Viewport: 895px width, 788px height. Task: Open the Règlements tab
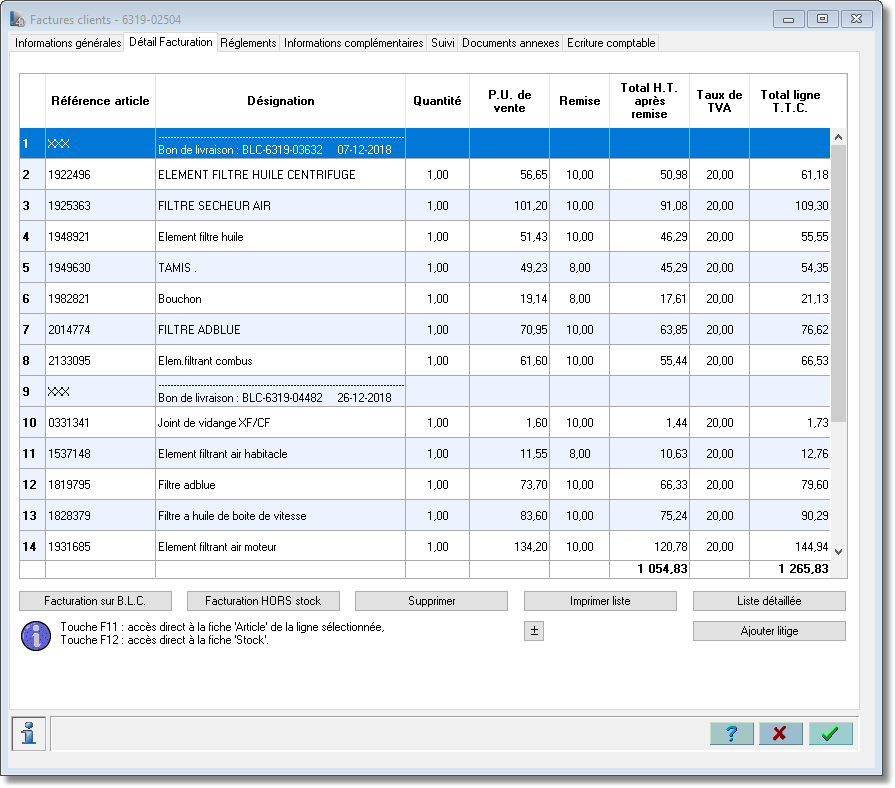(x=248, y=43)
